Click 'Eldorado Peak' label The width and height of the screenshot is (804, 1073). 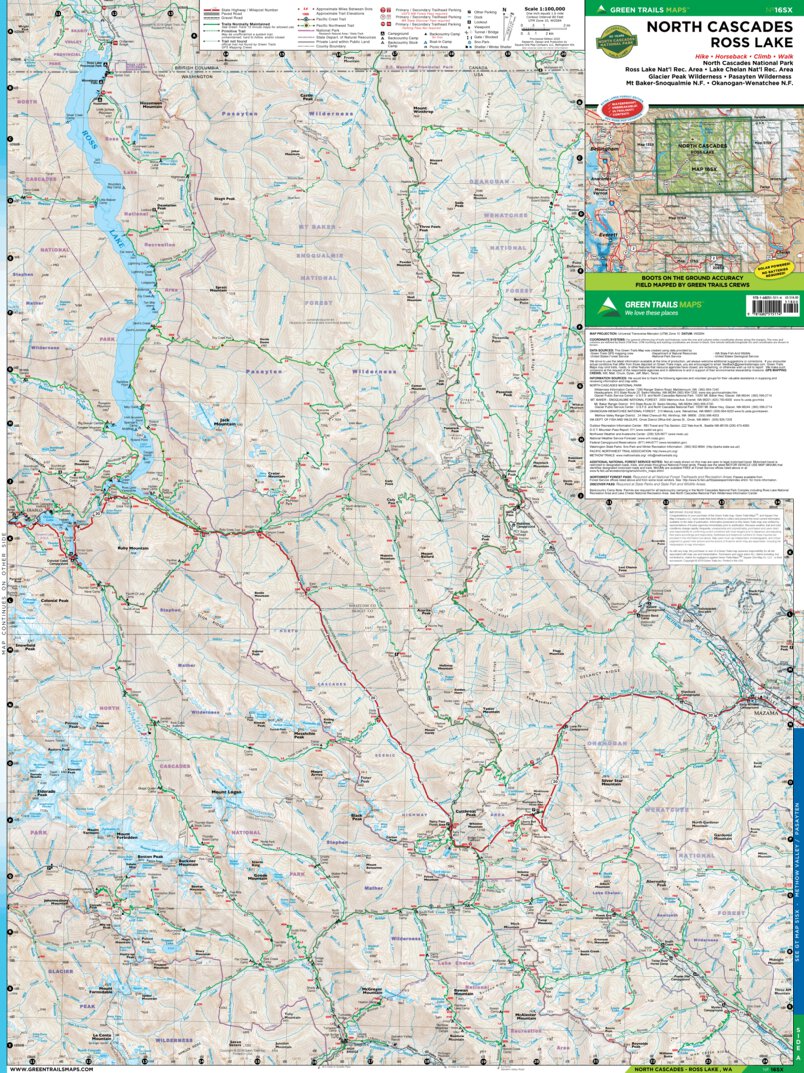pos(47,794)
